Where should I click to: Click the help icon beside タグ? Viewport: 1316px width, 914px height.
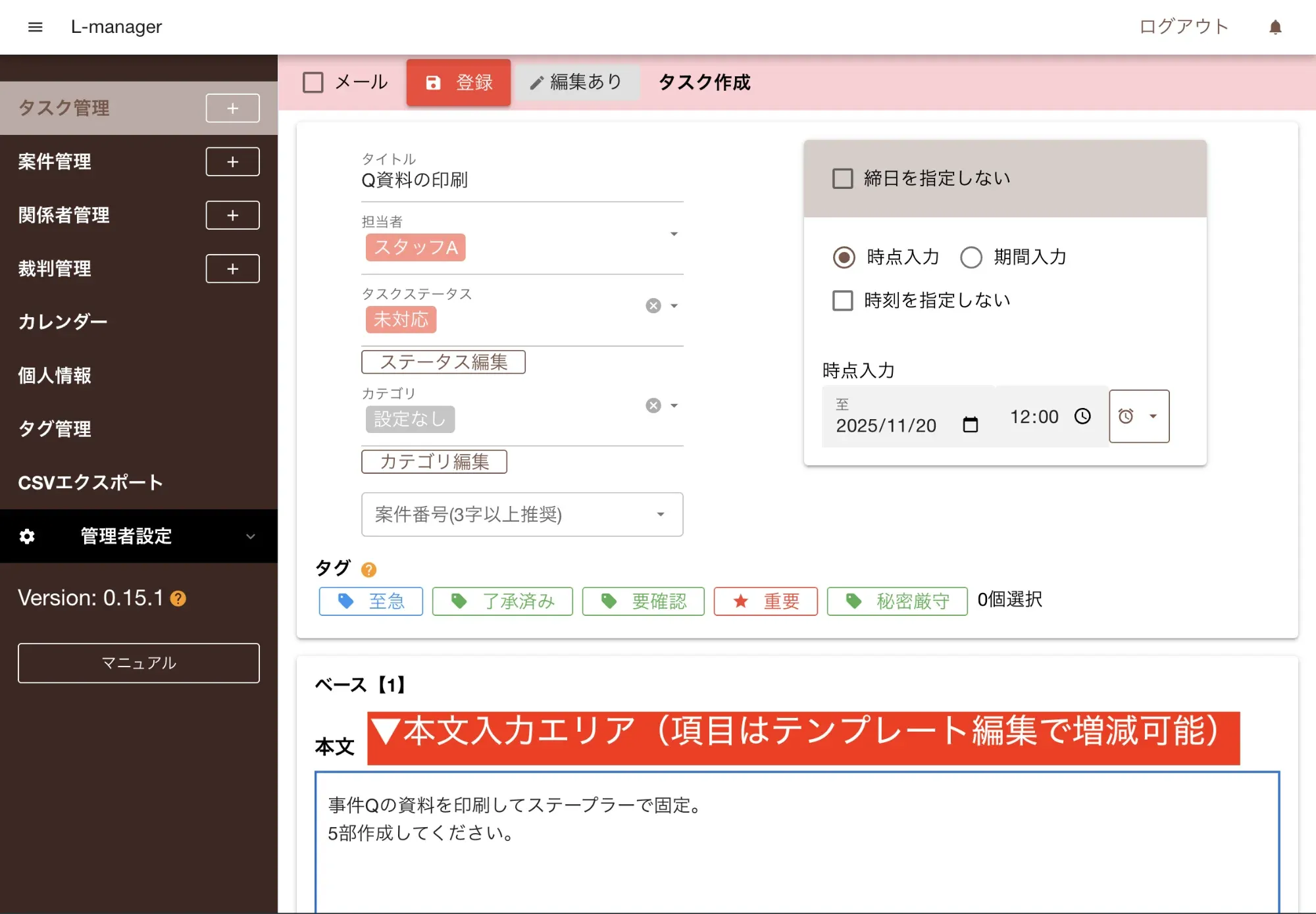(368, 569)
